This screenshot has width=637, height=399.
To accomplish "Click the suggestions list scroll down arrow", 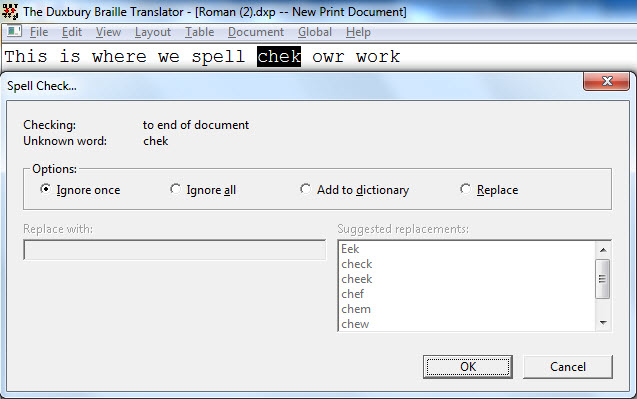I will [603, 323].
